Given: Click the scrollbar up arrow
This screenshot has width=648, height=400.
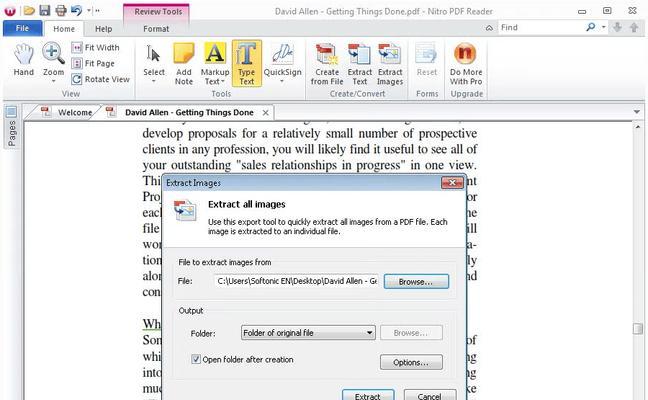Looking at the screenshot, I should tap(638, 127).
